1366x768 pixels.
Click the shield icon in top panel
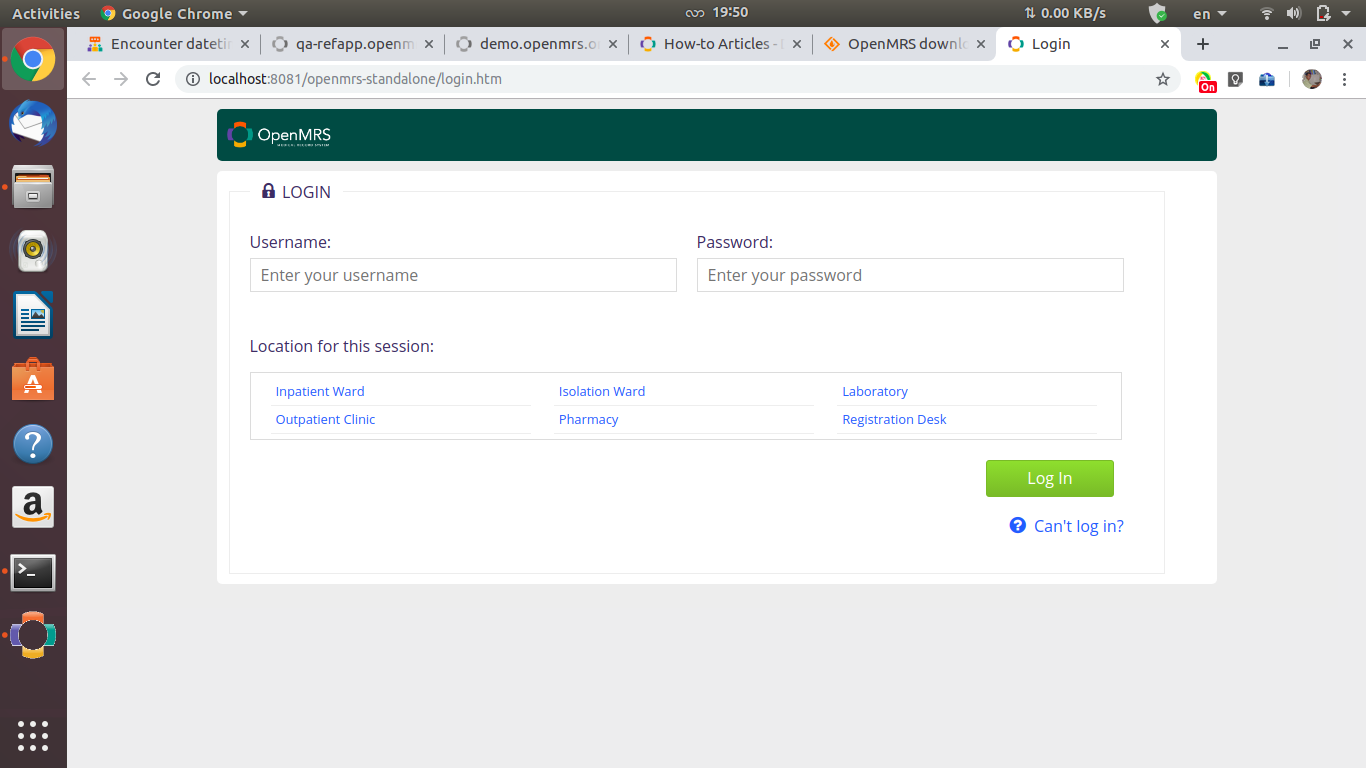(x=1157, y=13)
